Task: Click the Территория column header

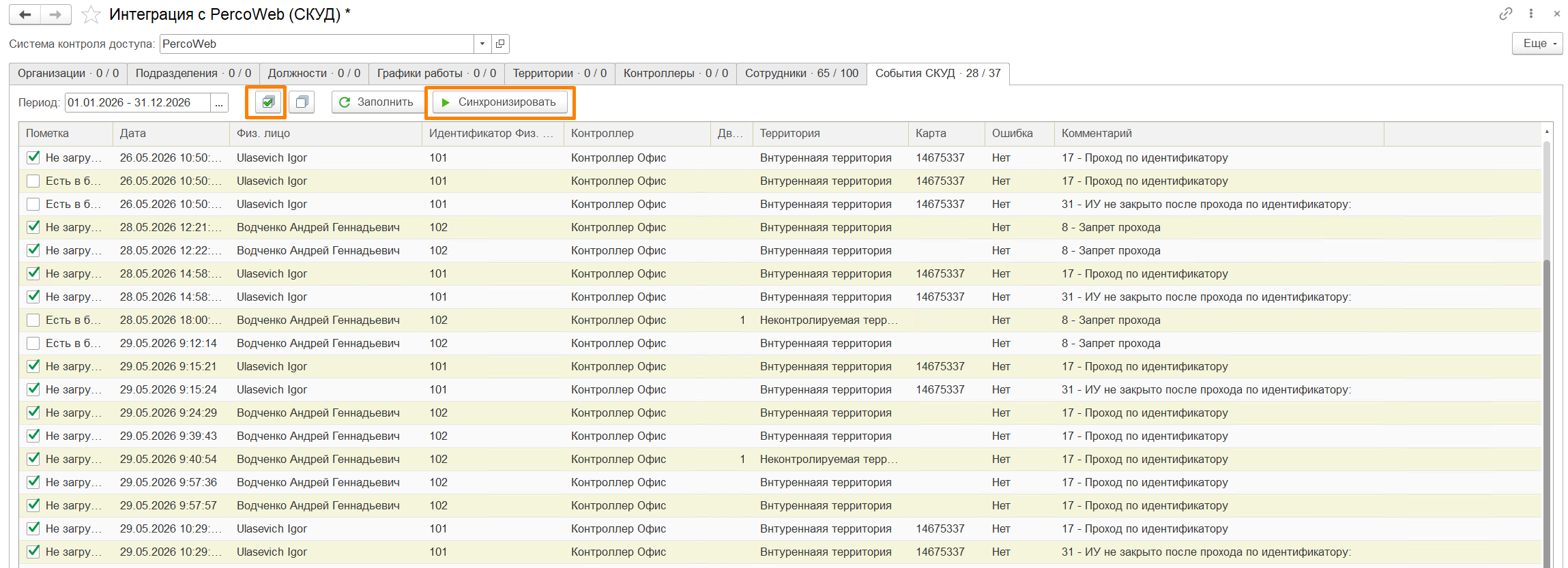Action: point(831,134)
